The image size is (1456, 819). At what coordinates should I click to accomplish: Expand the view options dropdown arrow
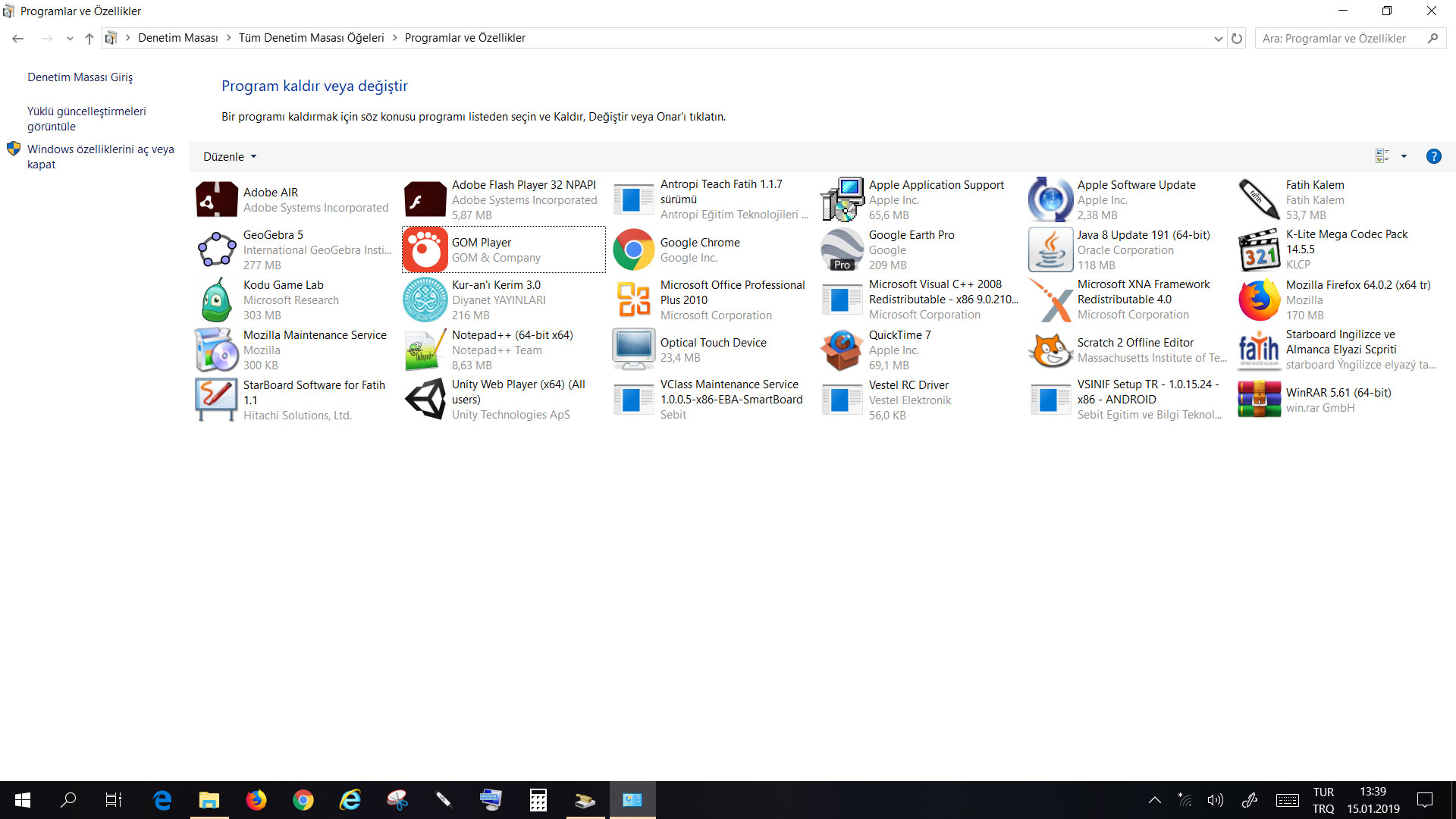1404,156
